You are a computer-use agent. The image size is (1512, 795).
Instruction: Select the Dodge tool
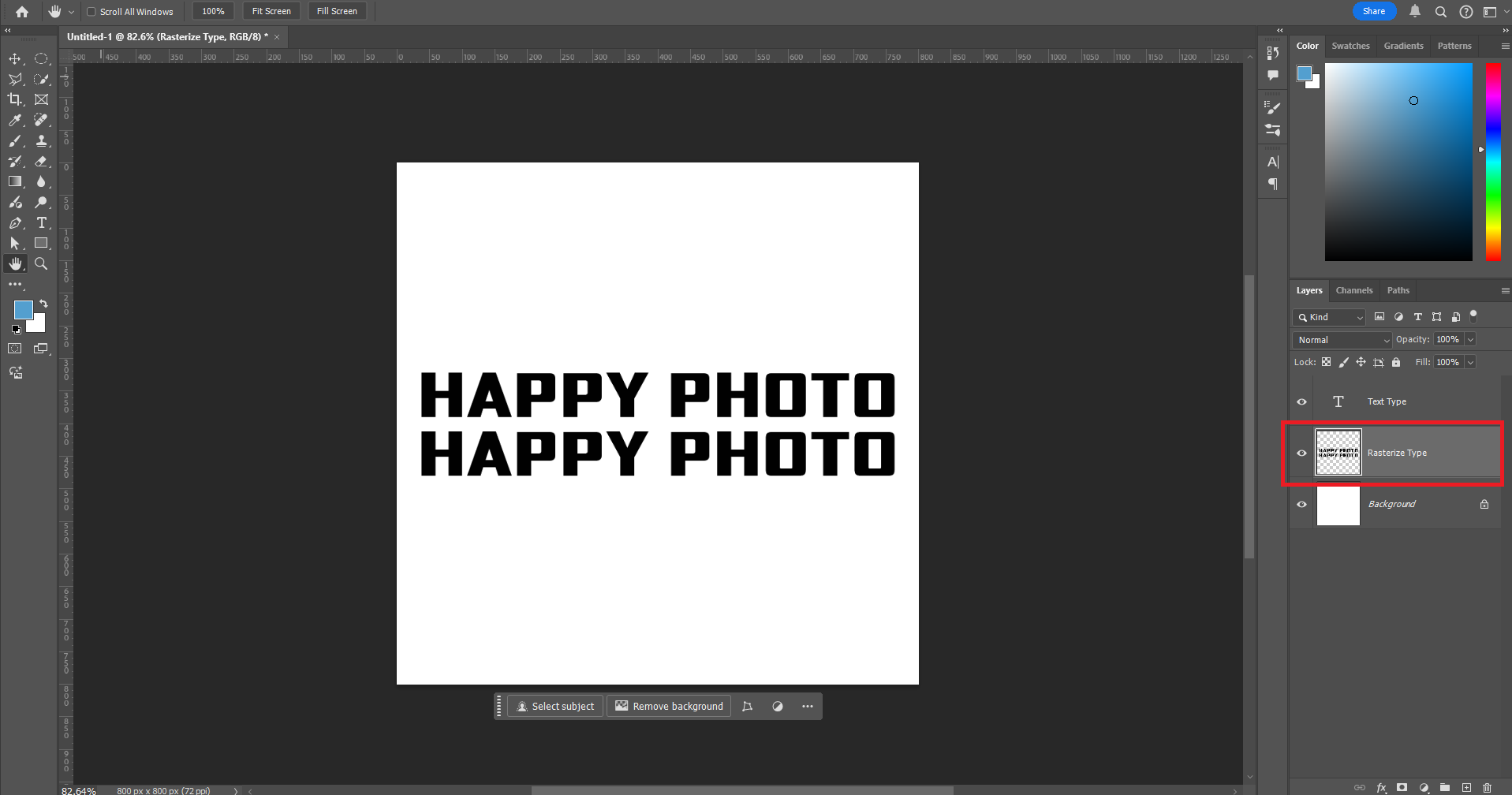[41, 203]
